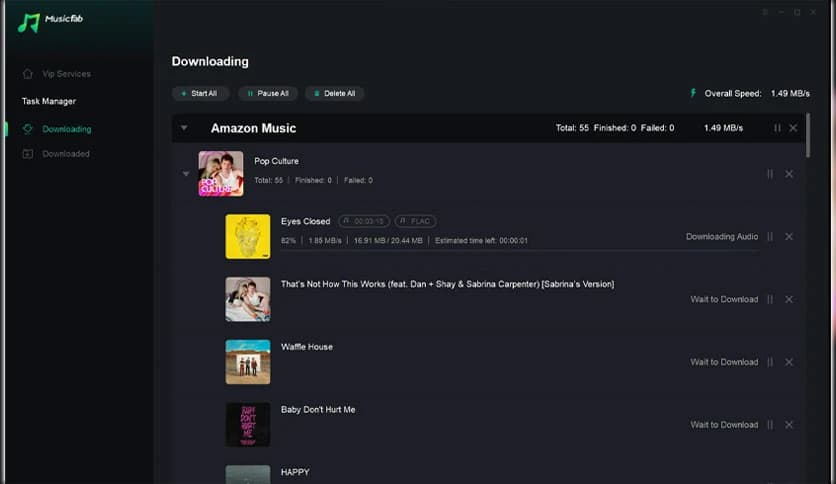Image resolution: width=836 pixels, height=484 pixels.
Task: Click the Waffle House song title
Action: (x=307, y=347)
